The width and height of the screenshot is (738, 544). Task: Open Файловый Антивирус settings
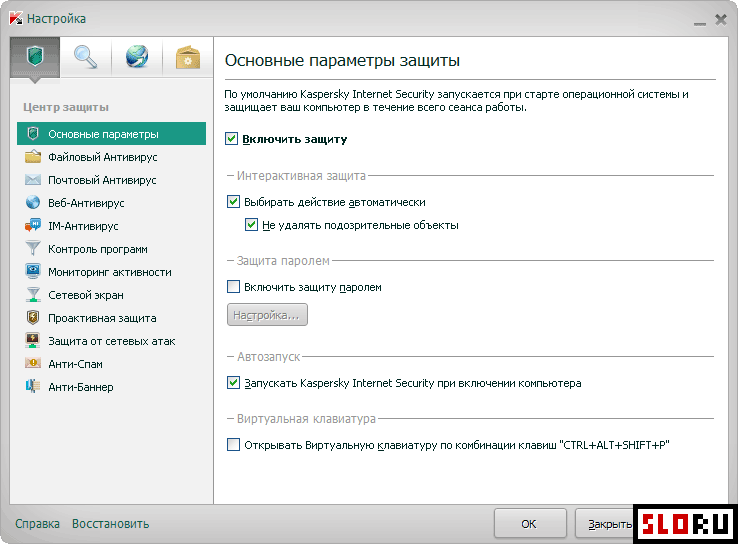pyautogui.click(x=111, y=157)
